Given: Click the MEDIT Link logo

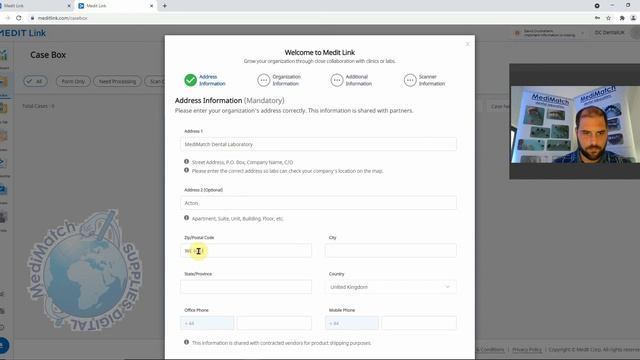Looking at the screenshot, I should point(23,33).
